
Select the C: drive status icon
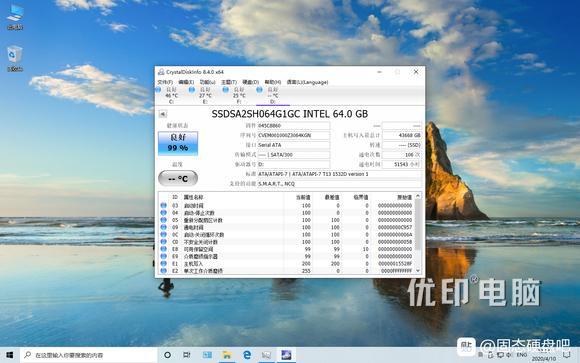tap(158, 90)
